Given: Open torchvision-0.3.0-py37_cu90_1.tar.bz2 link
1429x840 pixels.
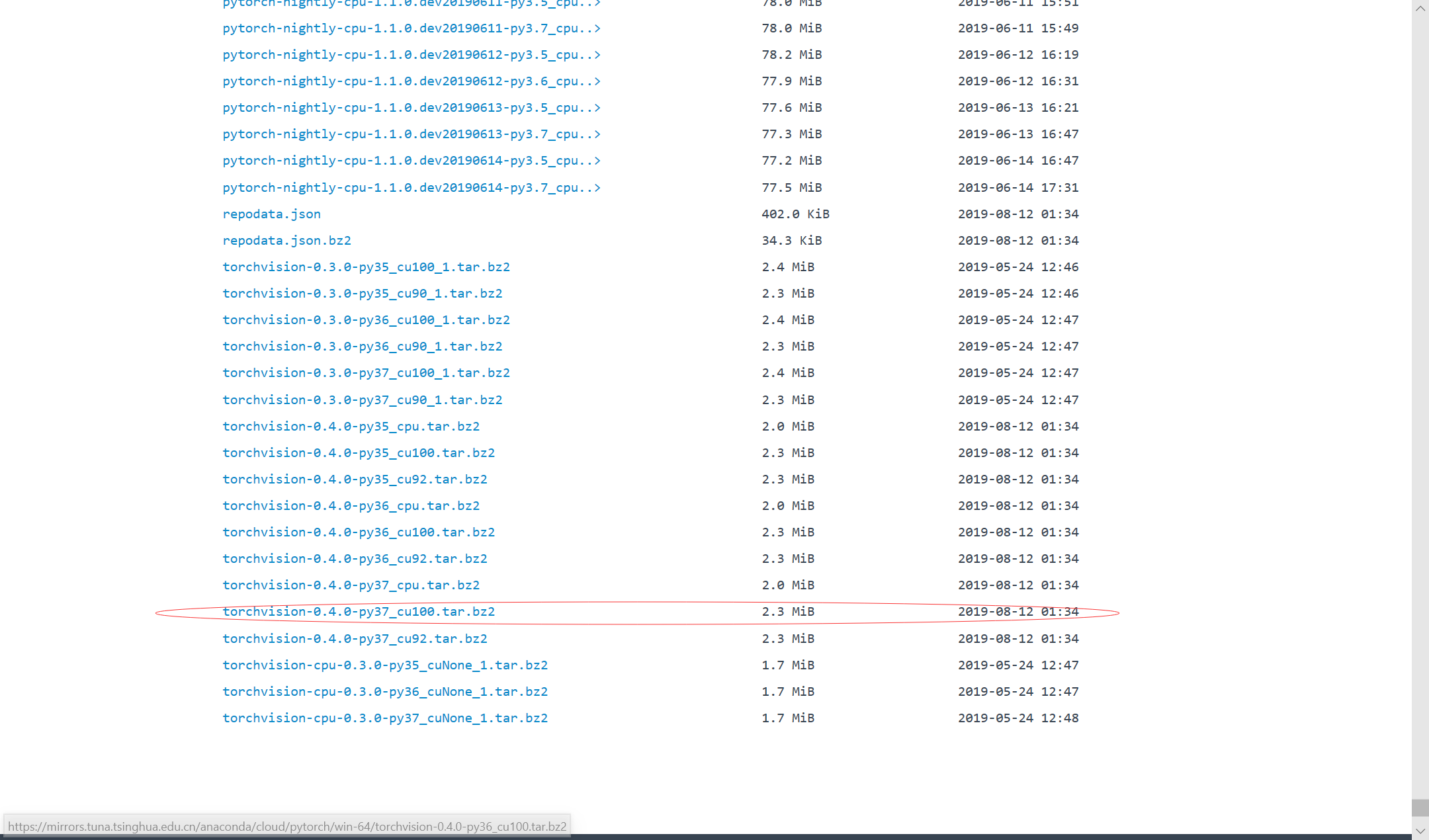Looking at the screenshot, I should coord(362,400).
